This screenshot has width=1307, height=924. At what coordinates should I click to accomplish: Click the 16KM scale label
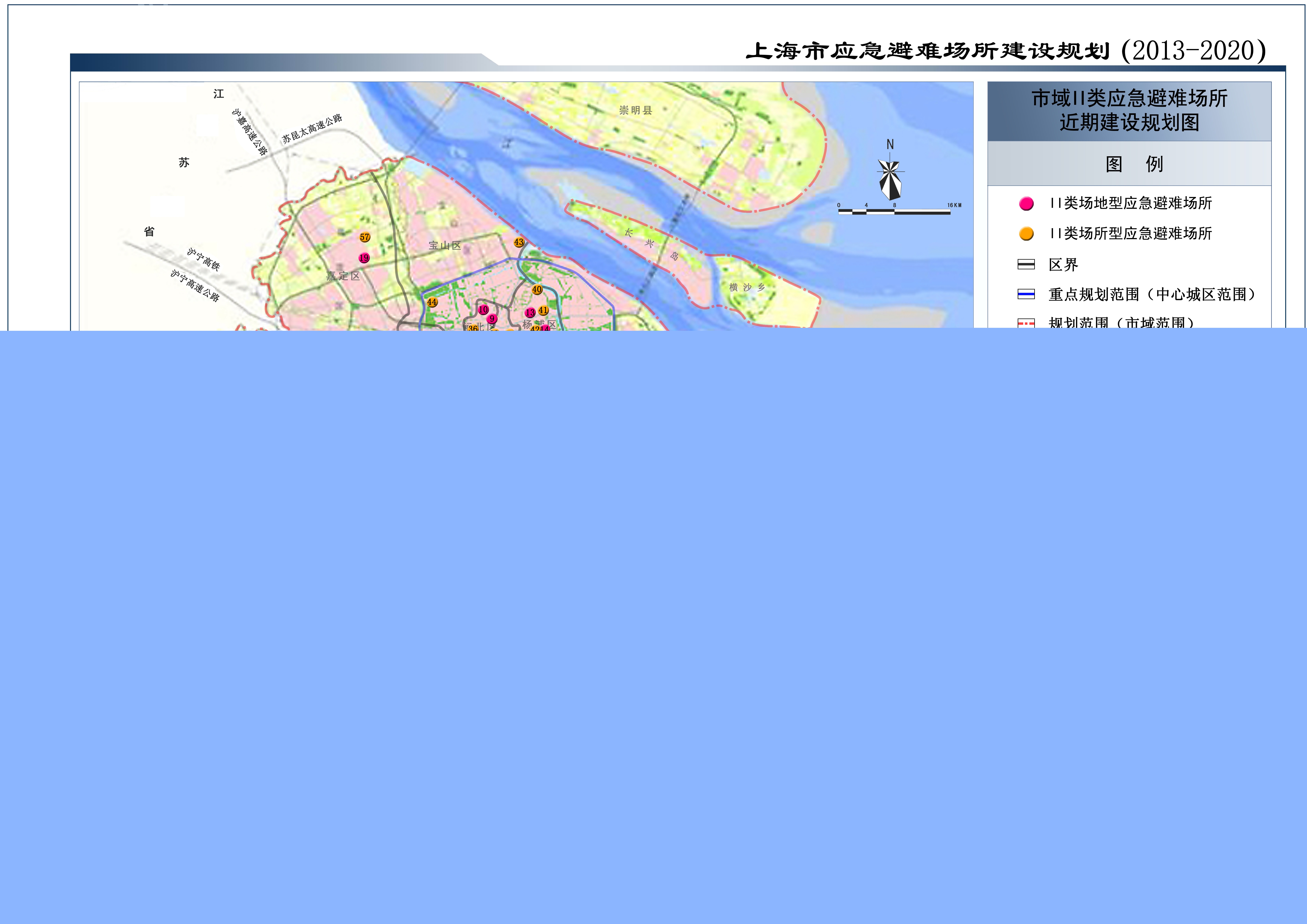point(955,205)
